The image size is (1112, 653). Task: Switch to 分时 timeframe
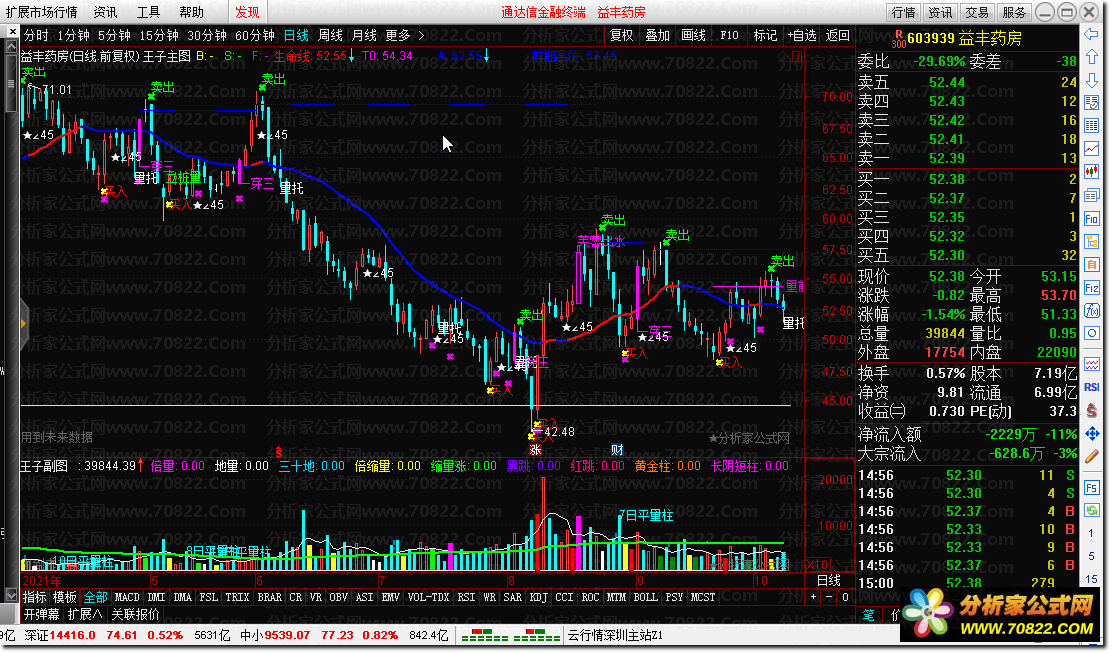[x=36, y=35]
